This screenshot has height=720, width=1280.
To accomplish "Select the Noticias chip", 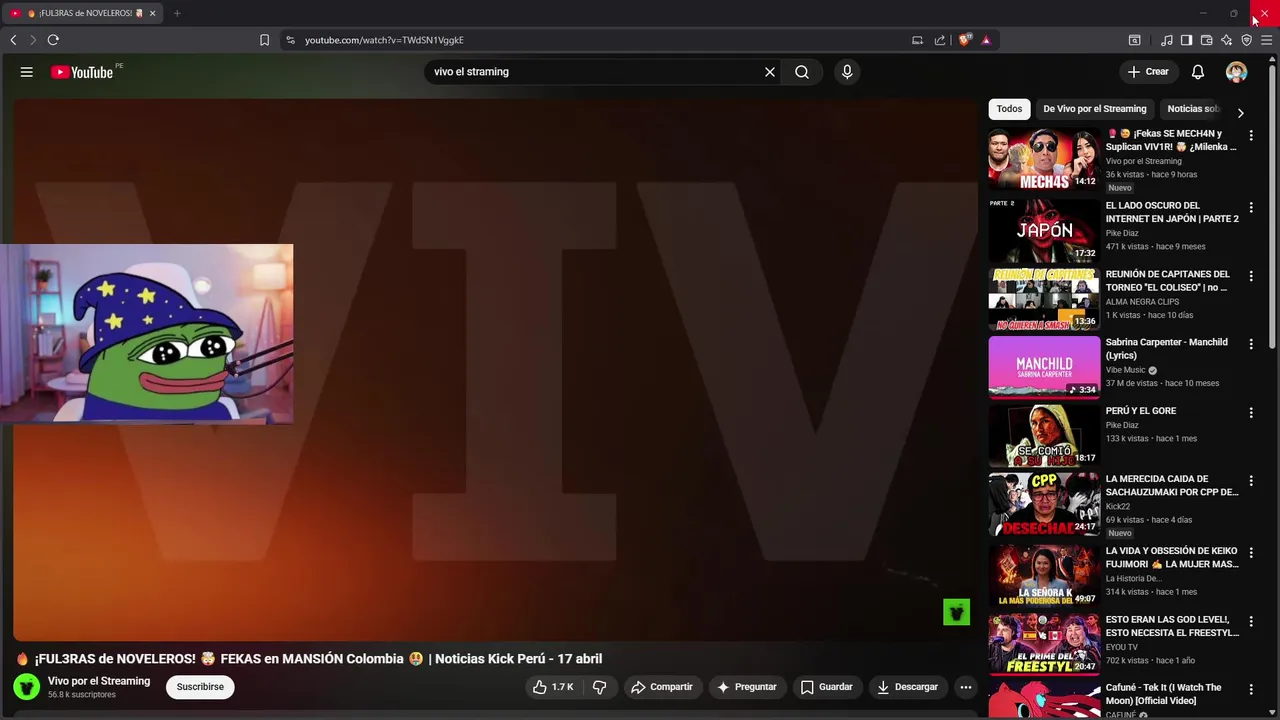I will 1192,109.
